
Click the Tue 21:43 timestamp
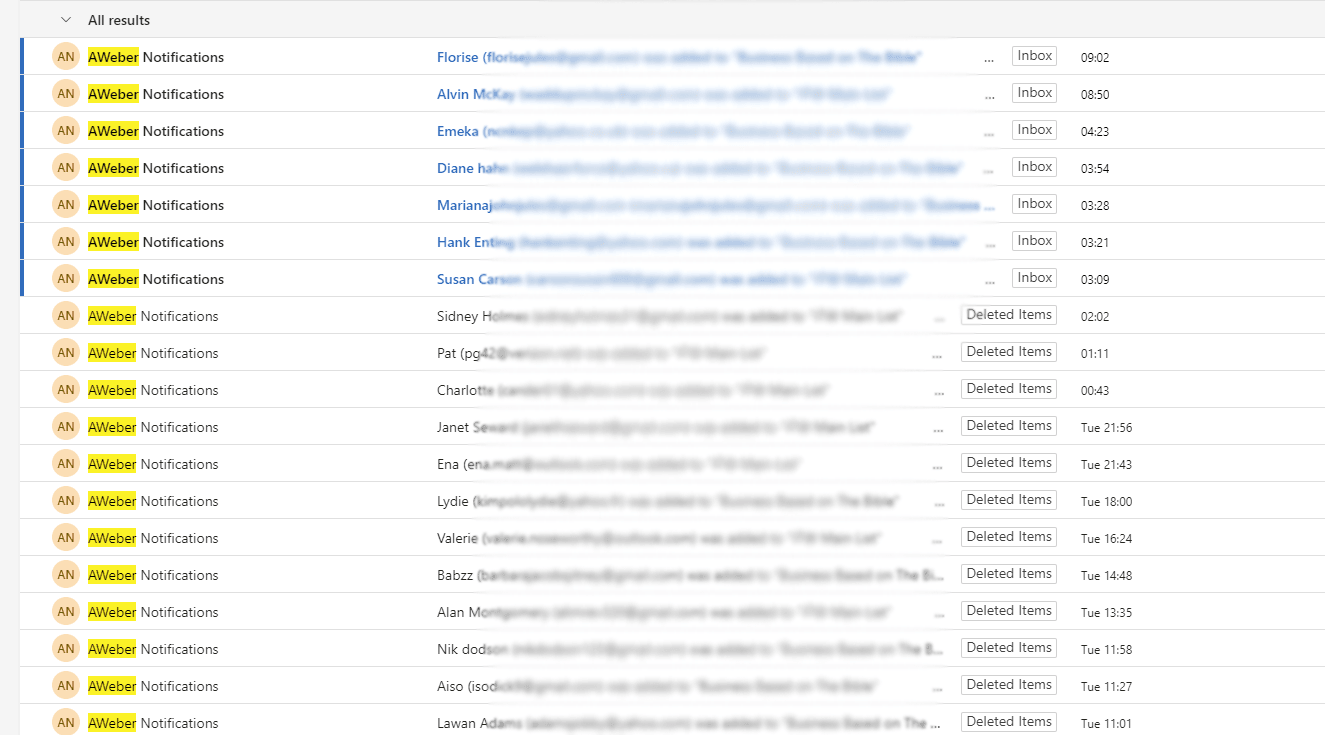[1106, 465]
